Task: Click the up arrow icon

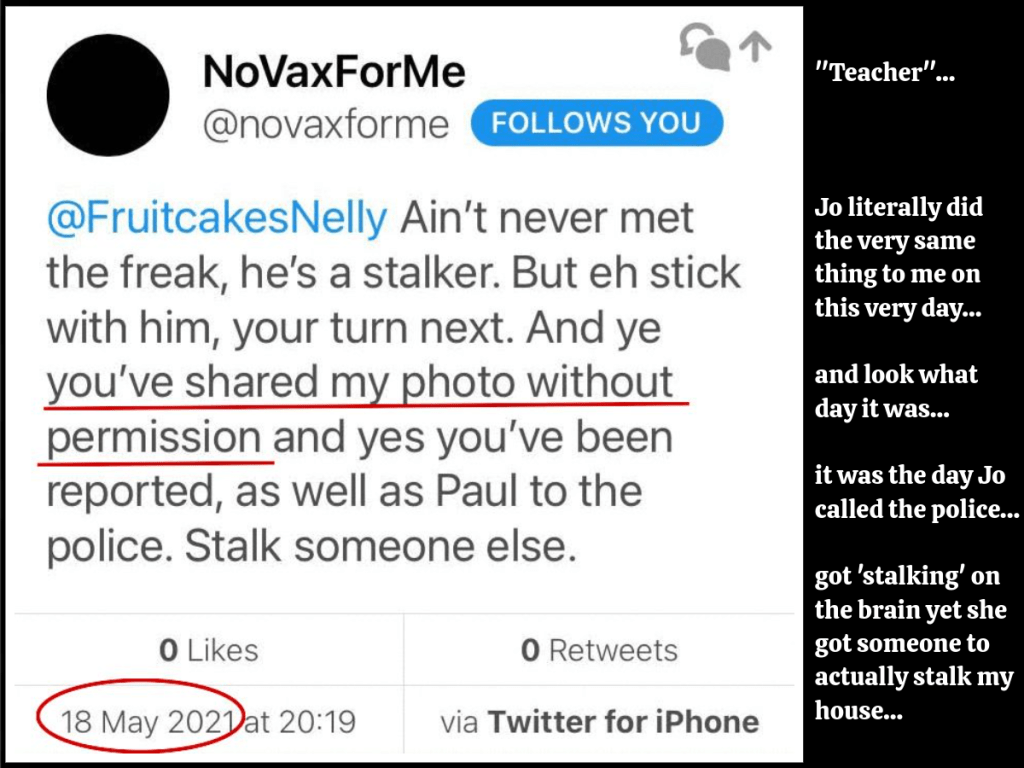Action: click(x=755, y=46)
